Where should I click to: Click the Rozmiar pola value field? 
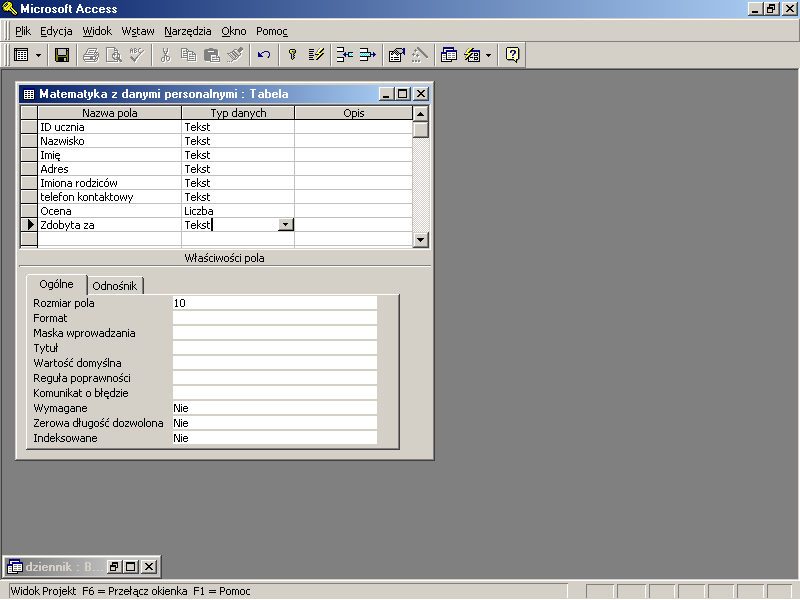click(274, 303)
